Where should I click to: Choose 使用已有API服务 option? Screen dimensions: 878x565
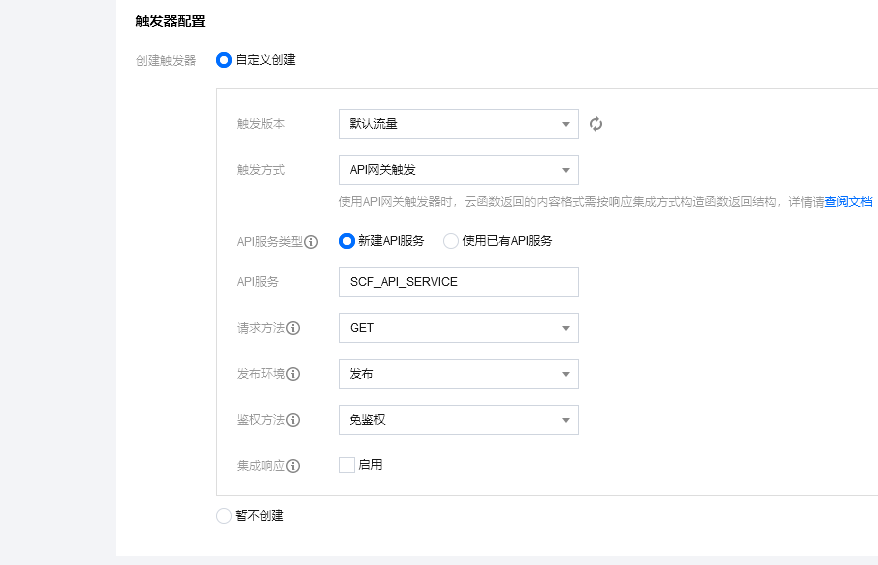pyautogui.click(x=451, y=241)
